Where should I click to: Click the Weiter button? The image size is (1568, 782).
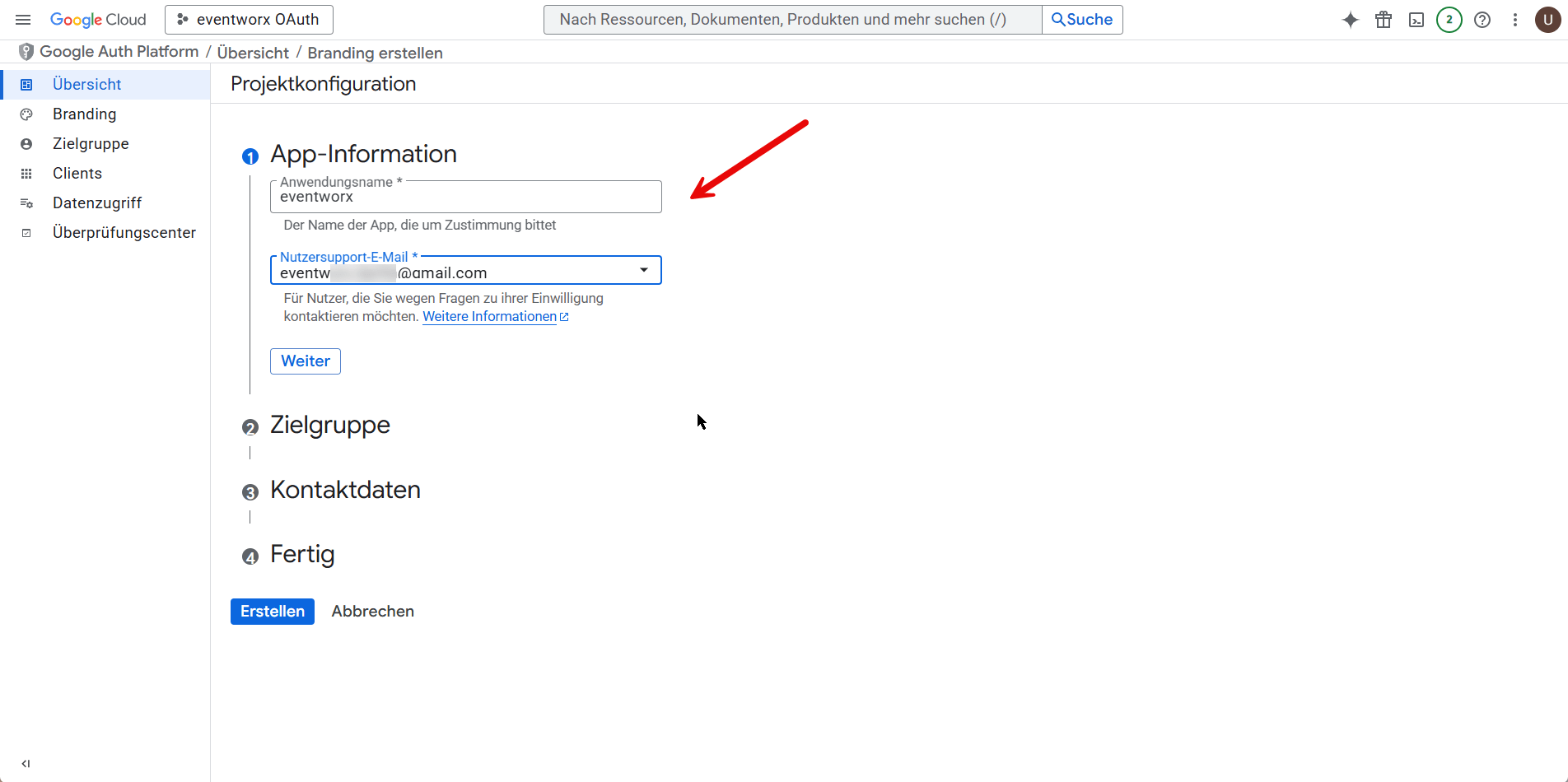[306, 361]
